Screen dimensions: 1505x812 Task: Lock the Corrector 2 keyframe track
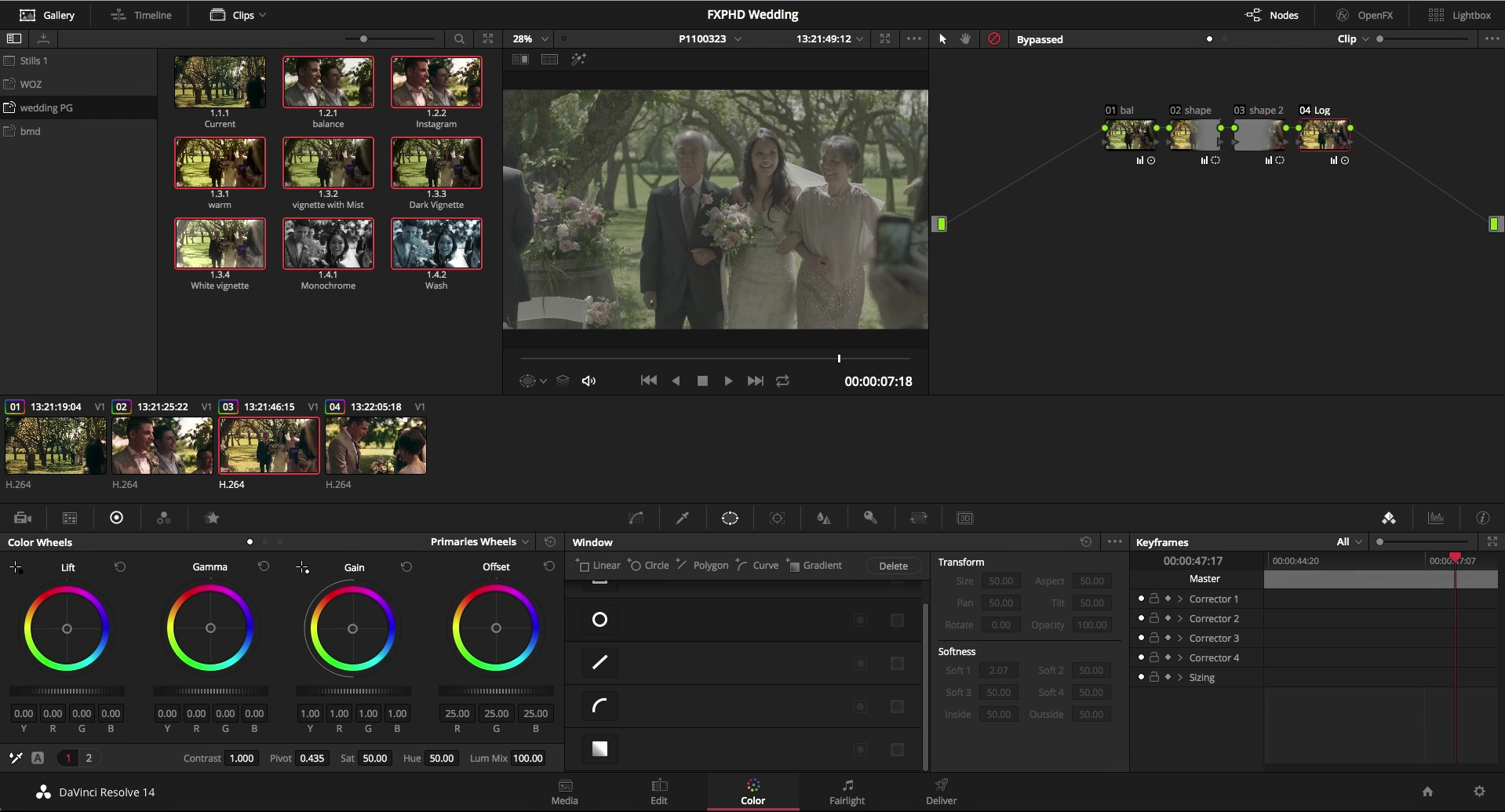pyautogui.click(x=1154, y=618)
